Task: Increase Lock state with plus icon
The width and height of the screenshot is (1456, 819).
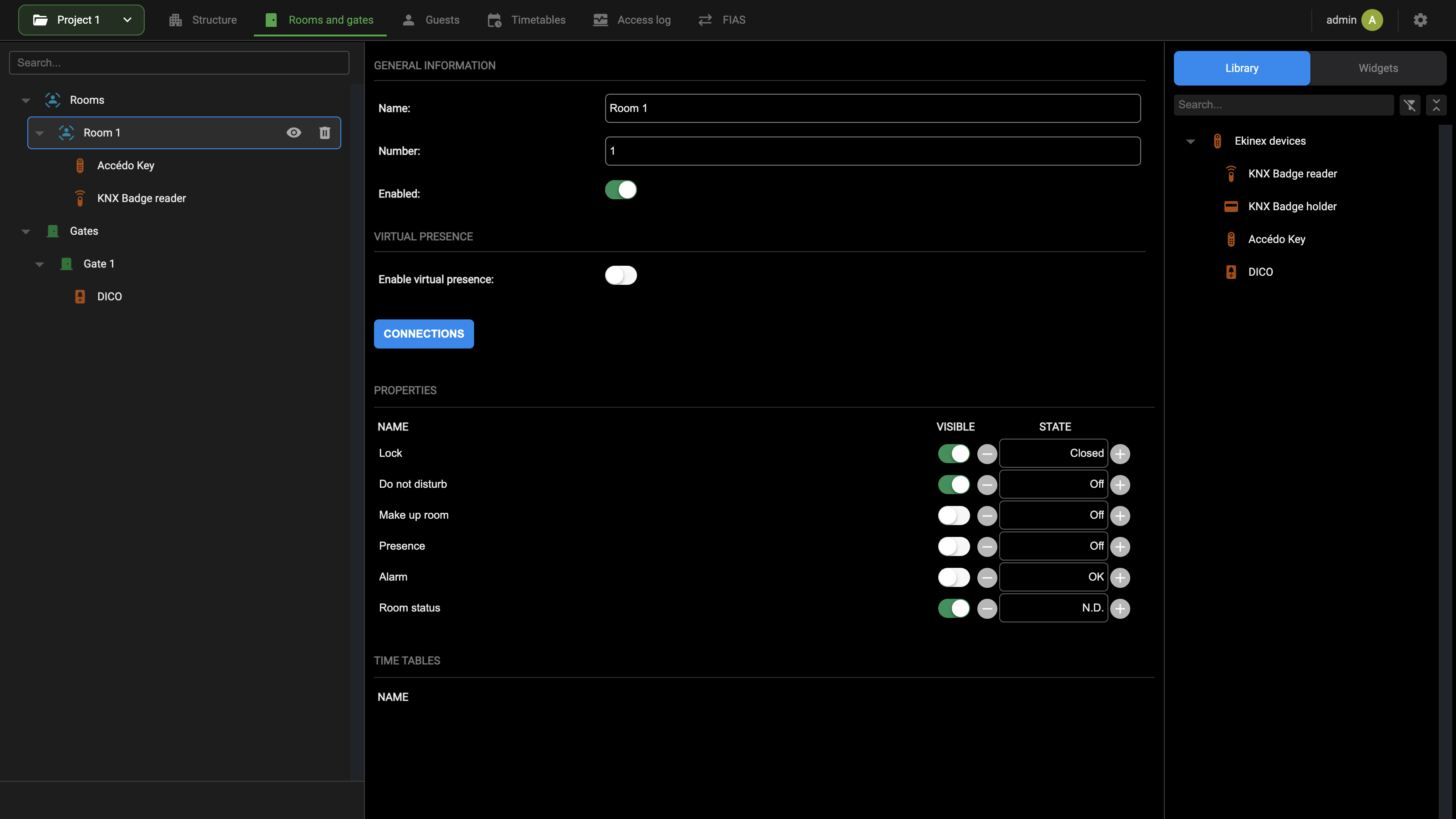Action: [x=1120, y=454]
